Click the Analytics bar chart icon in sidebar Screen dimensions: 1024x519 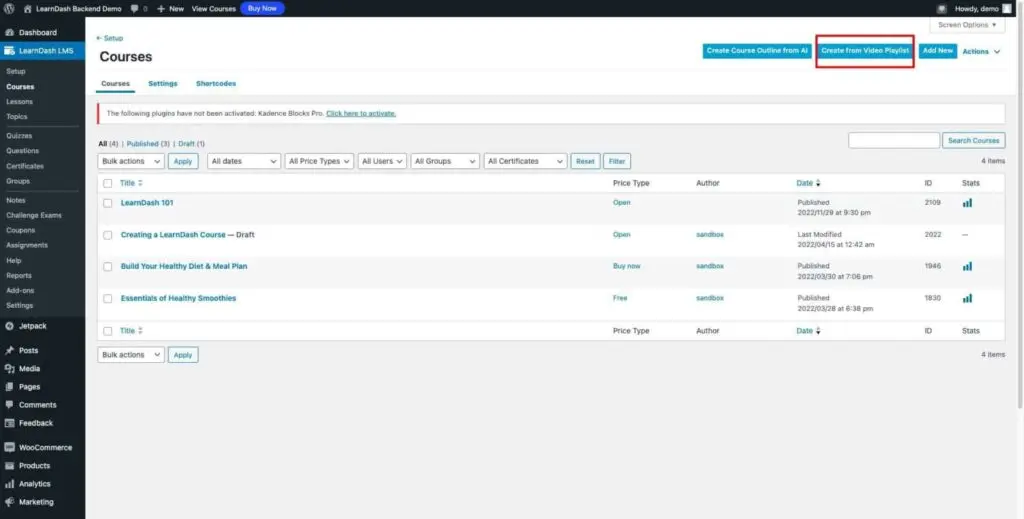(x=10, y=484)
